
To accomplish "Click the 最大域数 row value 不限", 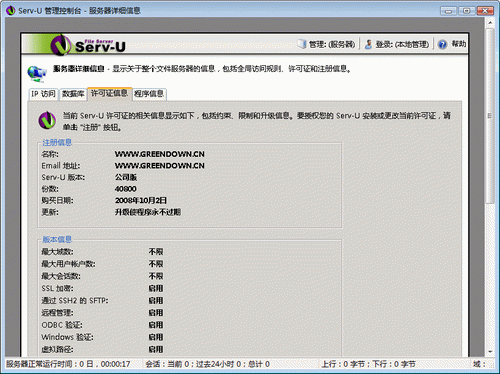I will coord(156,252).
